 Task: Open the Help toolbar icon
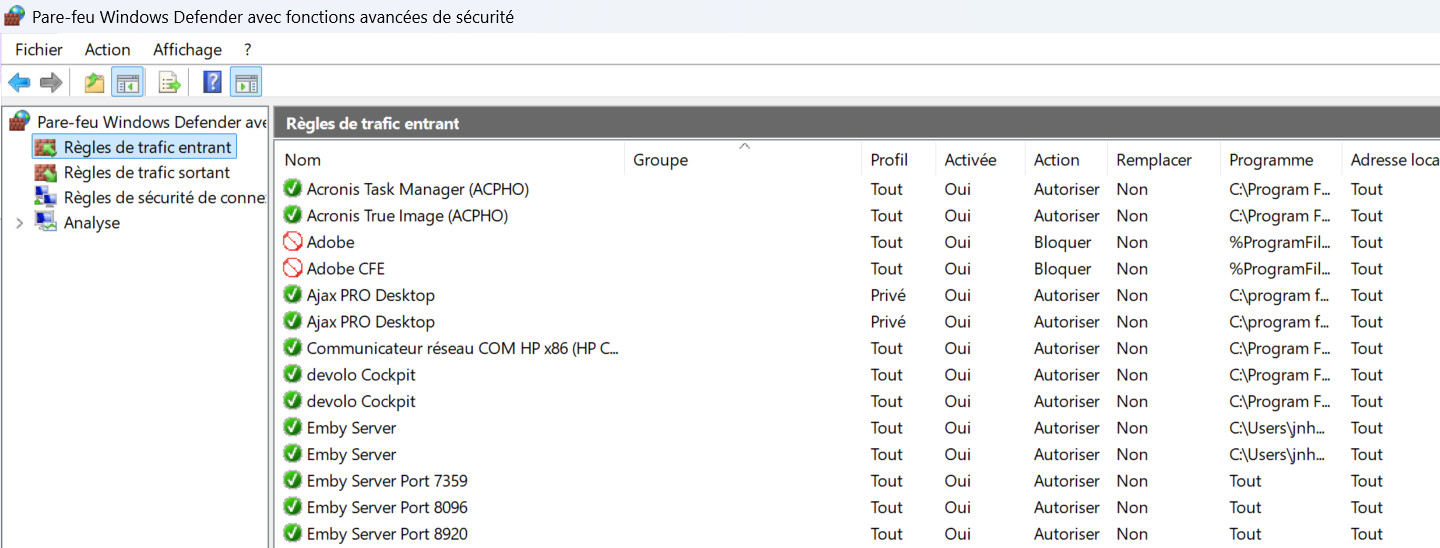pyautogui.click(x=212, y=83)
